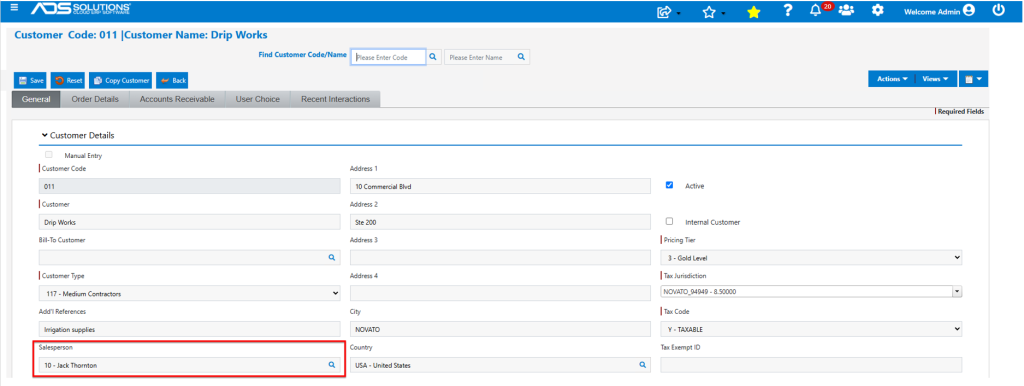Open the share/export icon in header
The image size is (1024, 386).
tap(664, 12)
